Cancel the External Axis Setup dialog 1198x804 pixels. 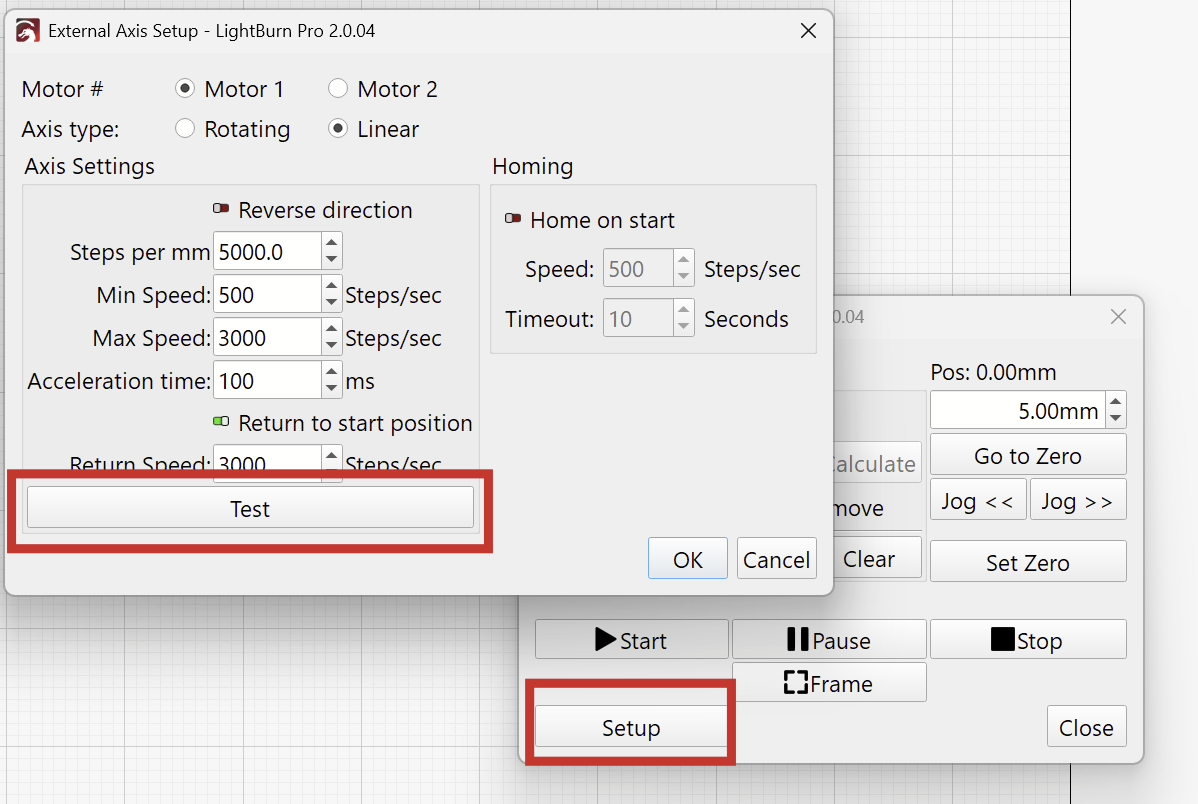[x=776, y=559]
